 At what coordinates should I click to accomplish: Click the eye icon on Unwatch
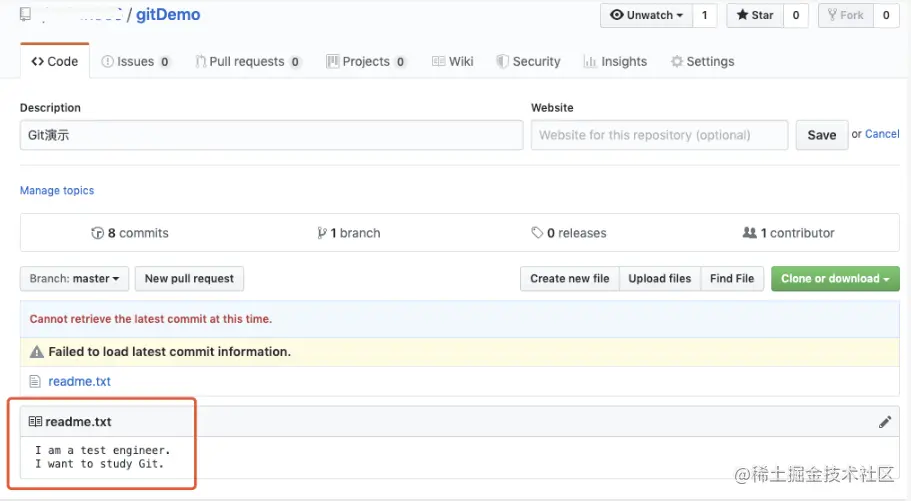pyautogui.click(x=616, y=15)
